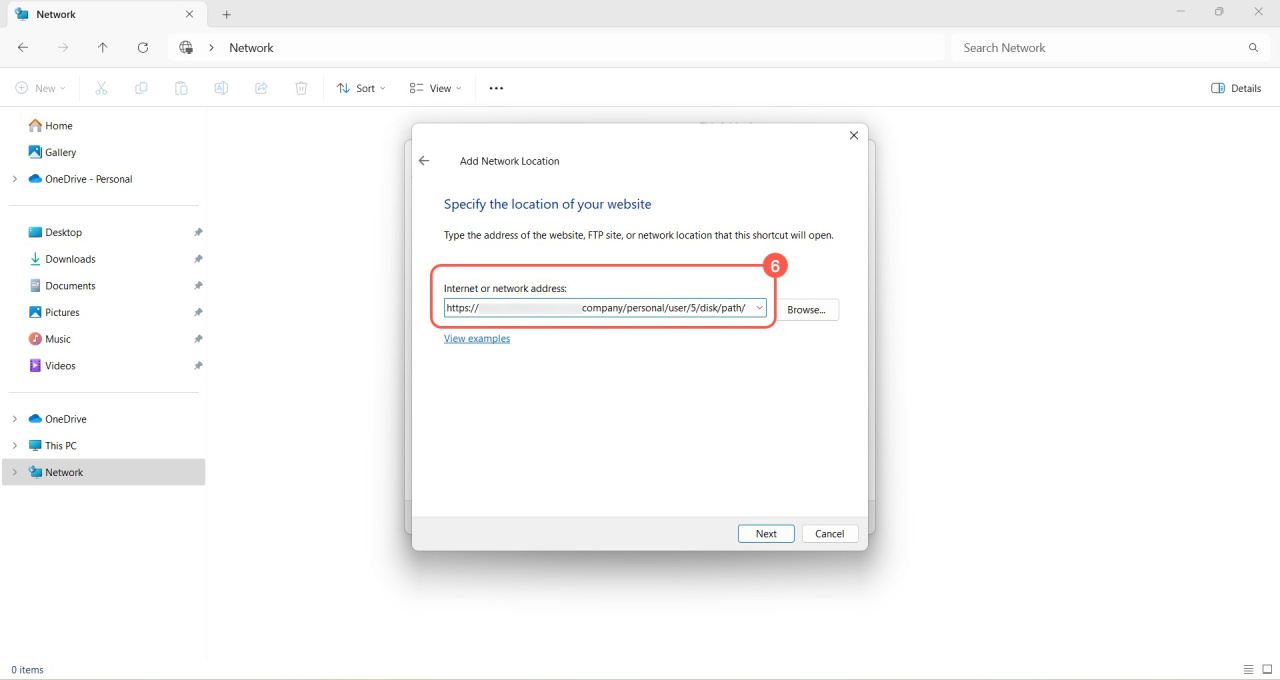The image size is (1280, 680).
Task: Click the Up directory arrow icon
Action: coord(103,48)
